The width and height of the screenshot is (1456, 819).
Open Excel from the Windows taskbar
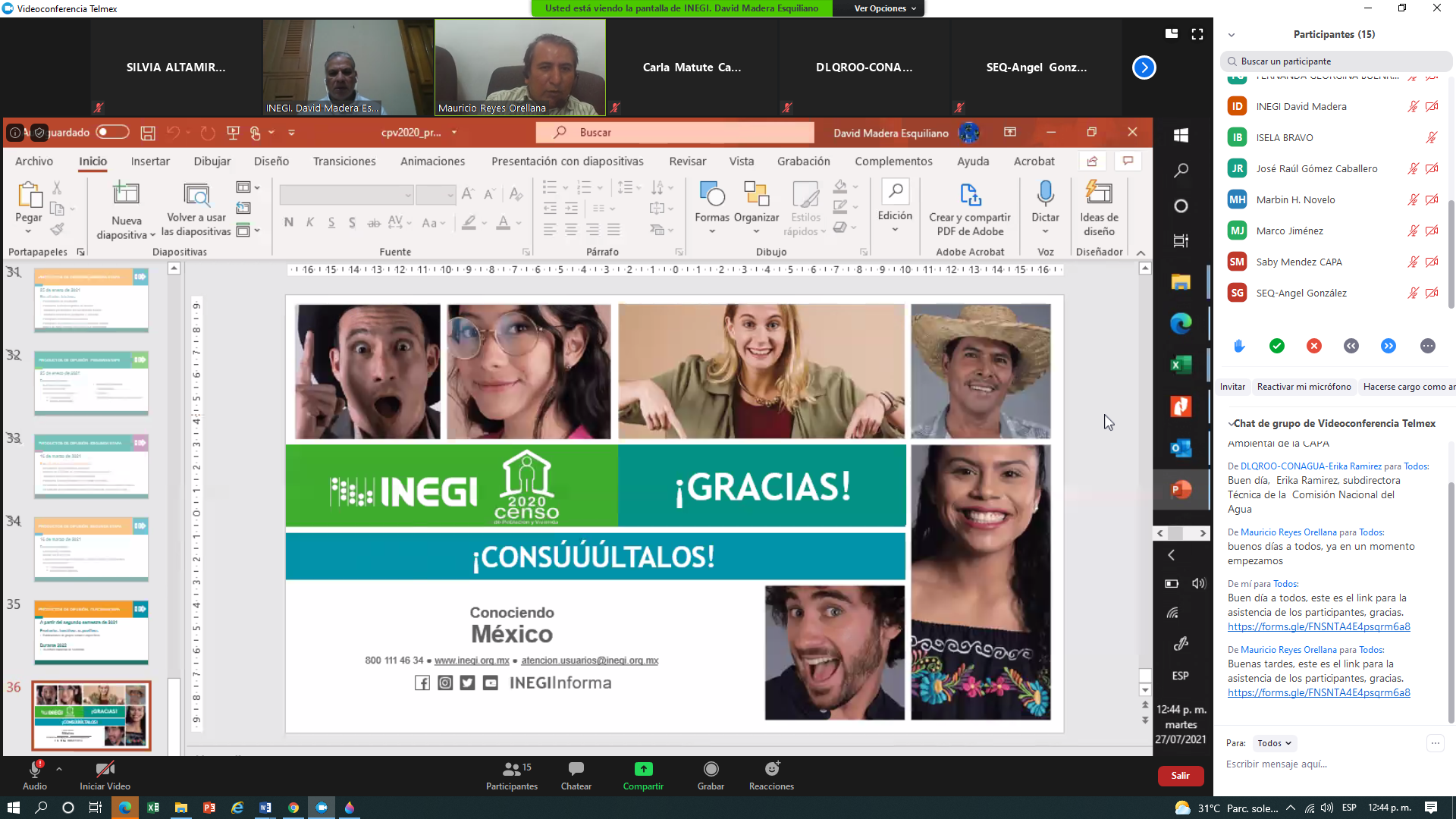pos(153,808)
